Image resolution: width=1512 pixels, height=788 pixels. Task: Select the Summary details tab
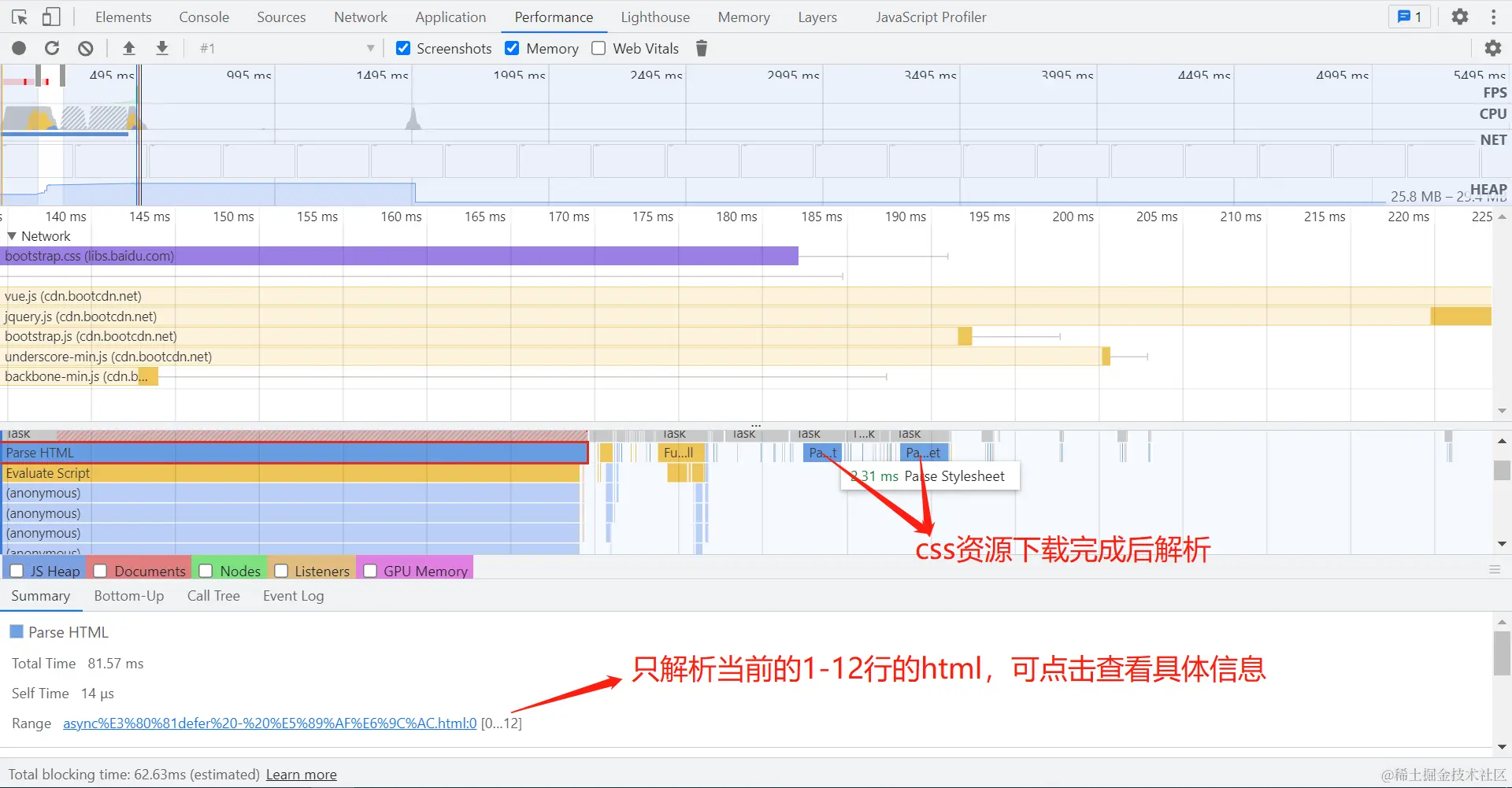40,596
